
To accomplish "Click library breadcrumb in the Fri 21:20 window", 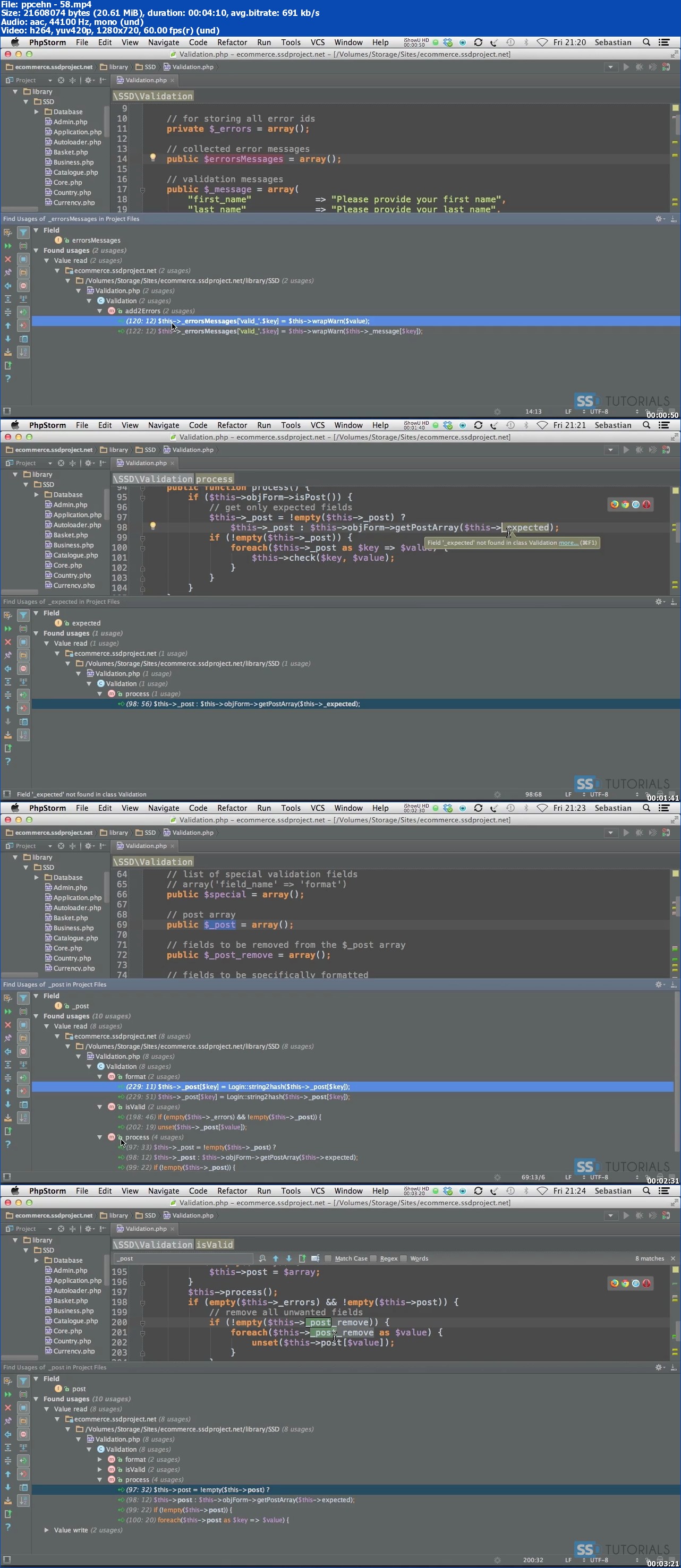I will tap(114, 67).
